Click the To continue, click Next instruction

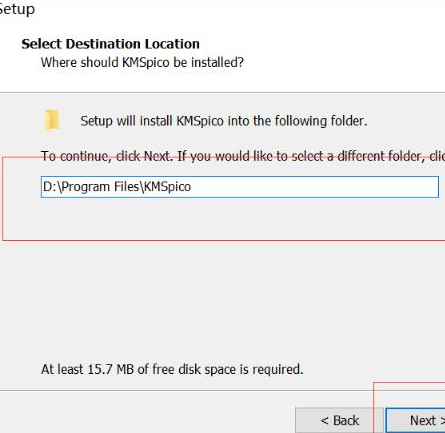pos(107,156)
